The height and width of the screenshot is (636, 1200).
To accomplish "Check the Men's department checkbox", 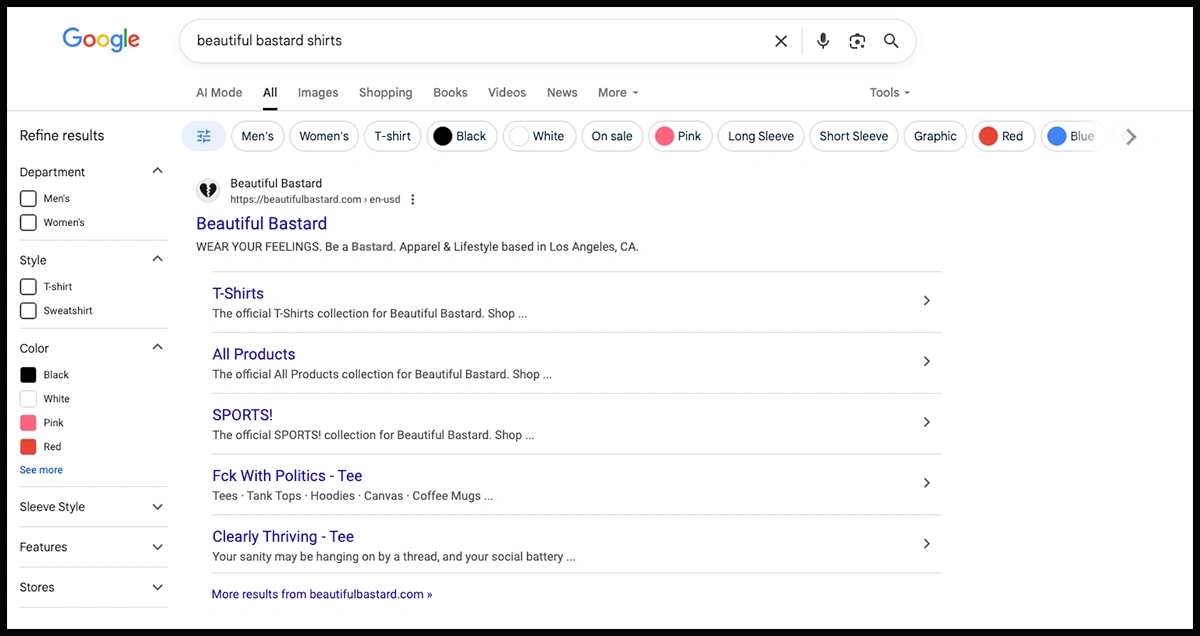I will click(28, 199).
